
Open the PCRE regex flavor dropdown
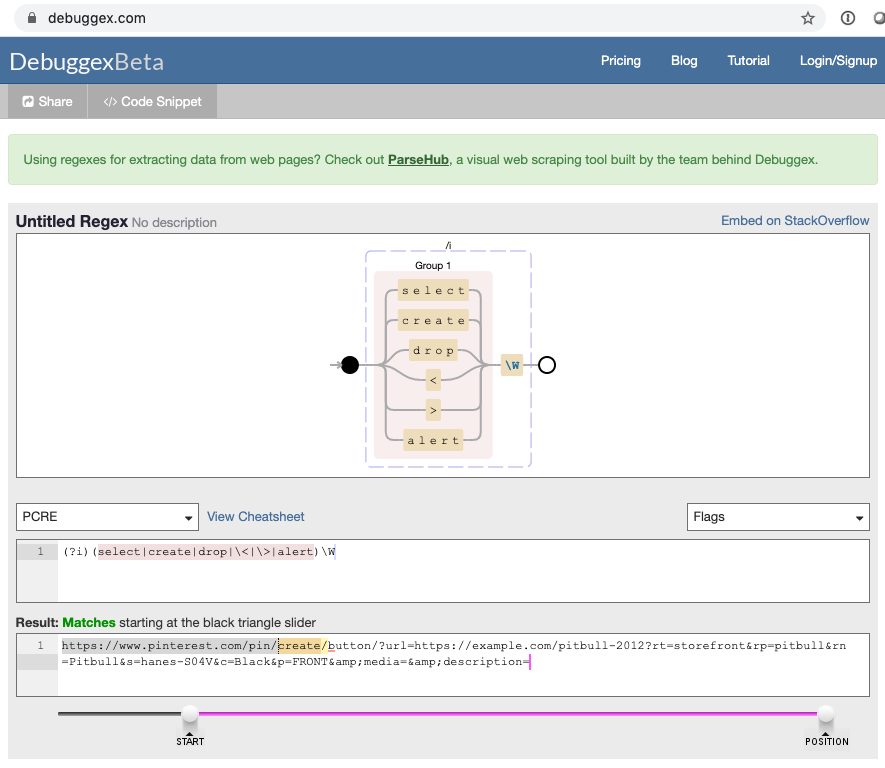(x=107, y=517)
